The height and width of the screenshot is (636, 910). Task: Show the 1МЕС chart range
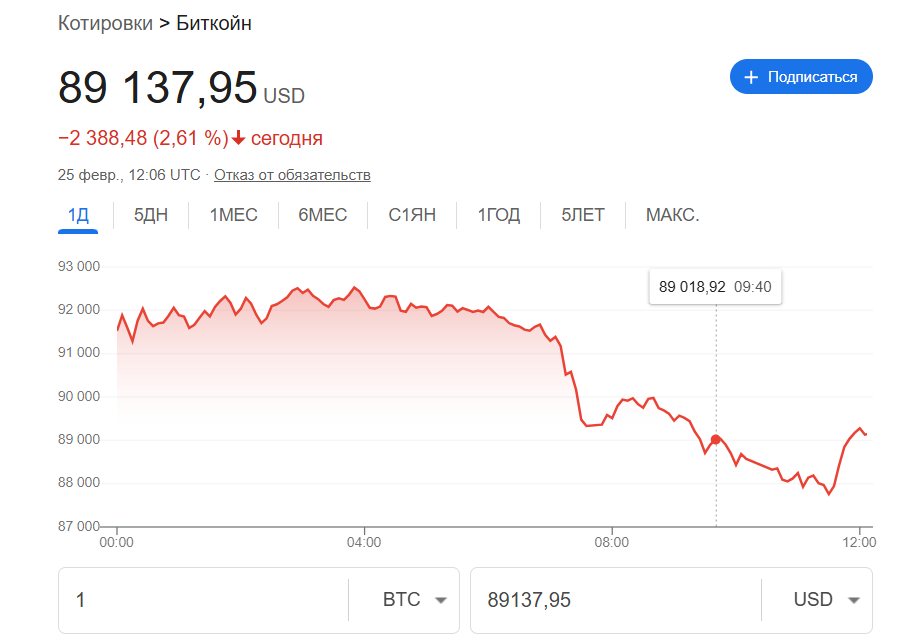point(233,215)
